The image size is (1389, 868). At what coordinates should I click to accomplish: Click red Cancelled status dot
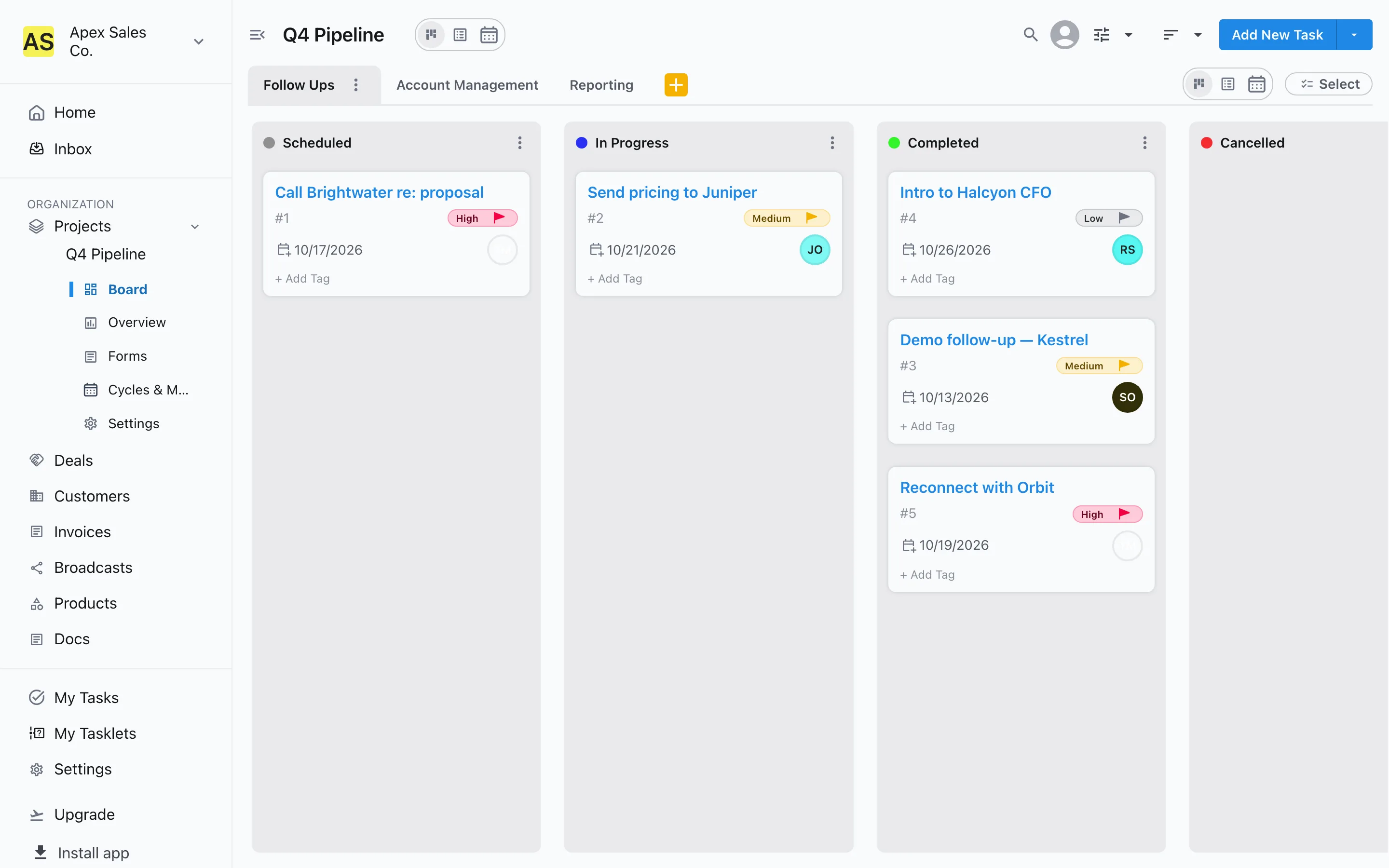[x=1207, y=143]
